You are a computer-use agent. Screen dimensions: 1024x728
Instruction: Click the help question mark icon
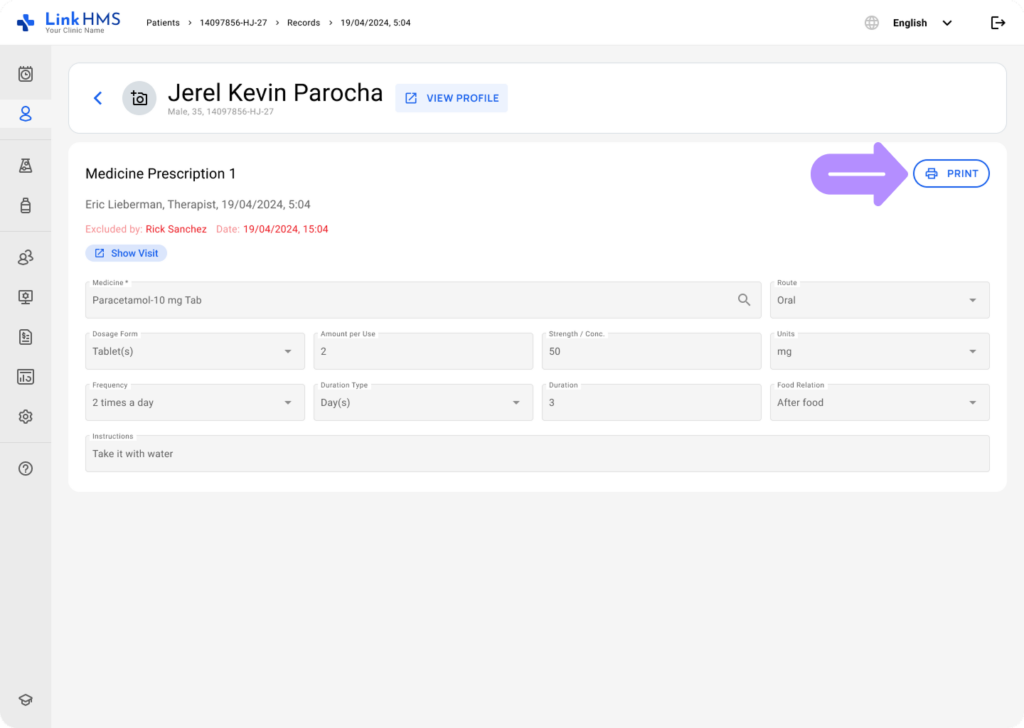tap(26, 468)
